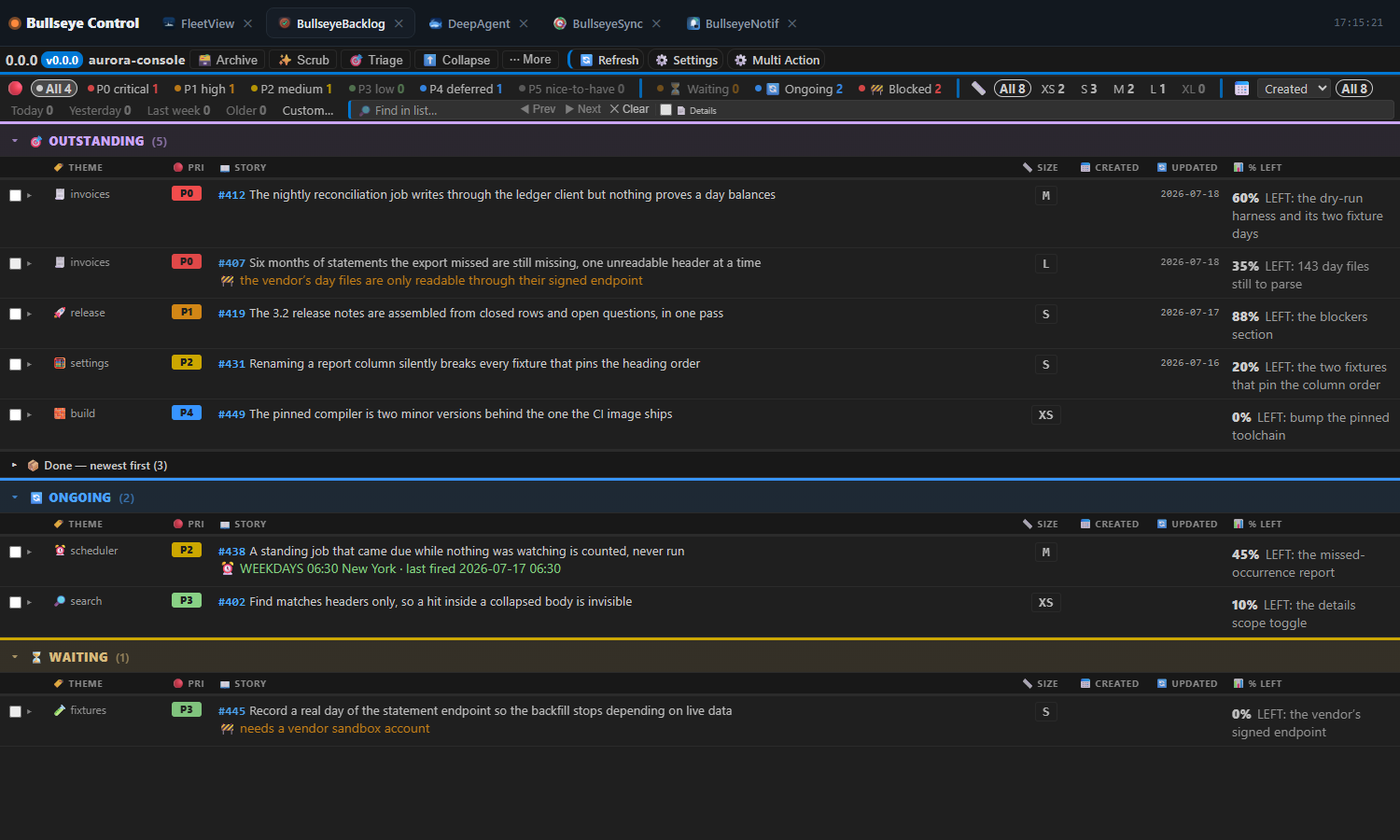Tick the checkbox for story #445
This screenshot has width=1400, height=840.
coord(15,712)
